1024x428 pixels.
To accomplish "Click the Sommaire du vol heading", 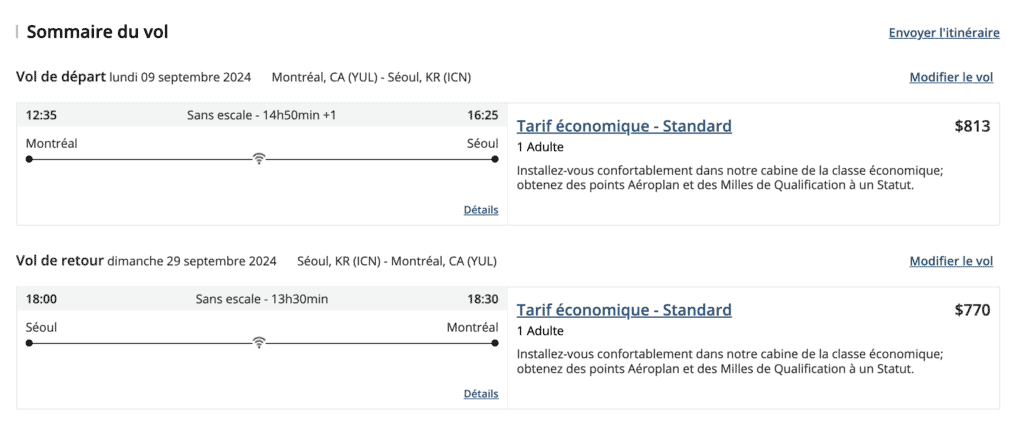I will [x=97, y=32].
